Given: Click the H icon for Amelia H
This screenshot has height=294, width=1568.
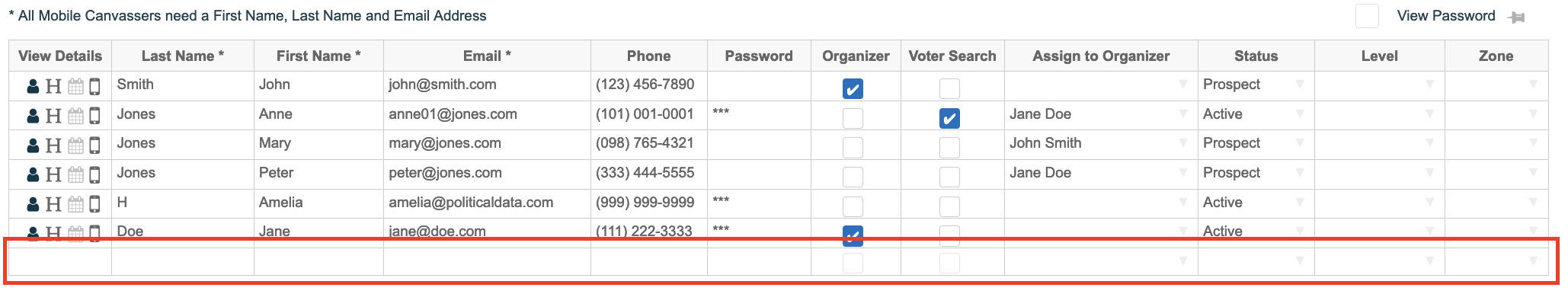Looking at the screenshot, I should point(53,204).
